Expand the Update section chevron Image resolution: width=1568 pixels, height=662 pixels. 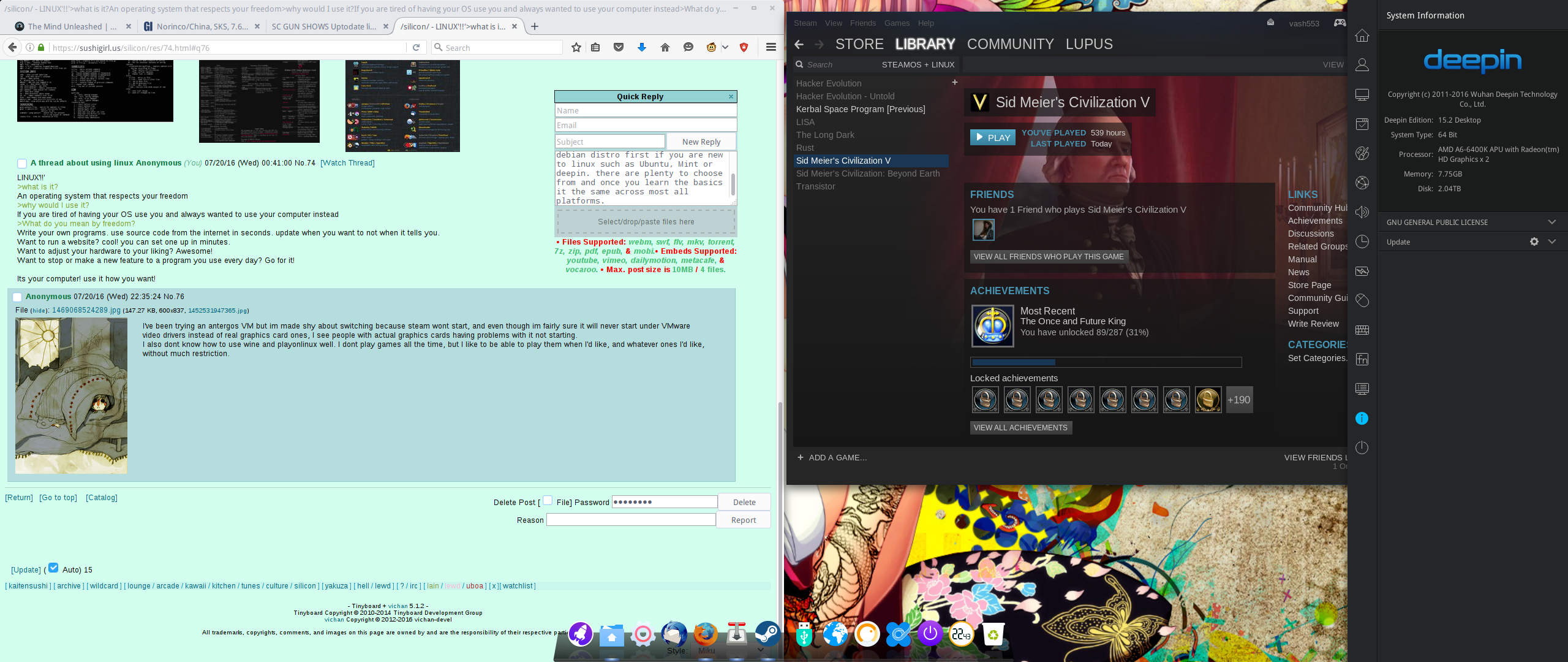1551,242
